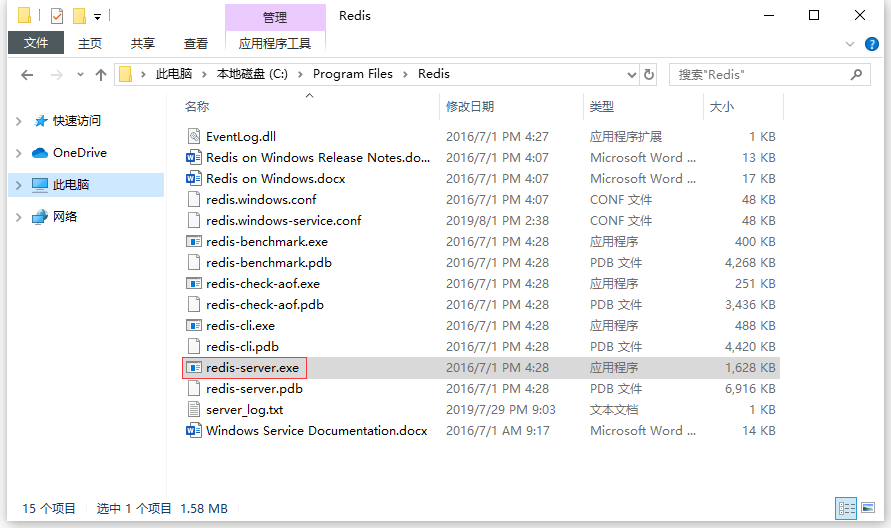891x528 pixels.
Task: Click the new folder quick access icon
Action: click(80, 15)
